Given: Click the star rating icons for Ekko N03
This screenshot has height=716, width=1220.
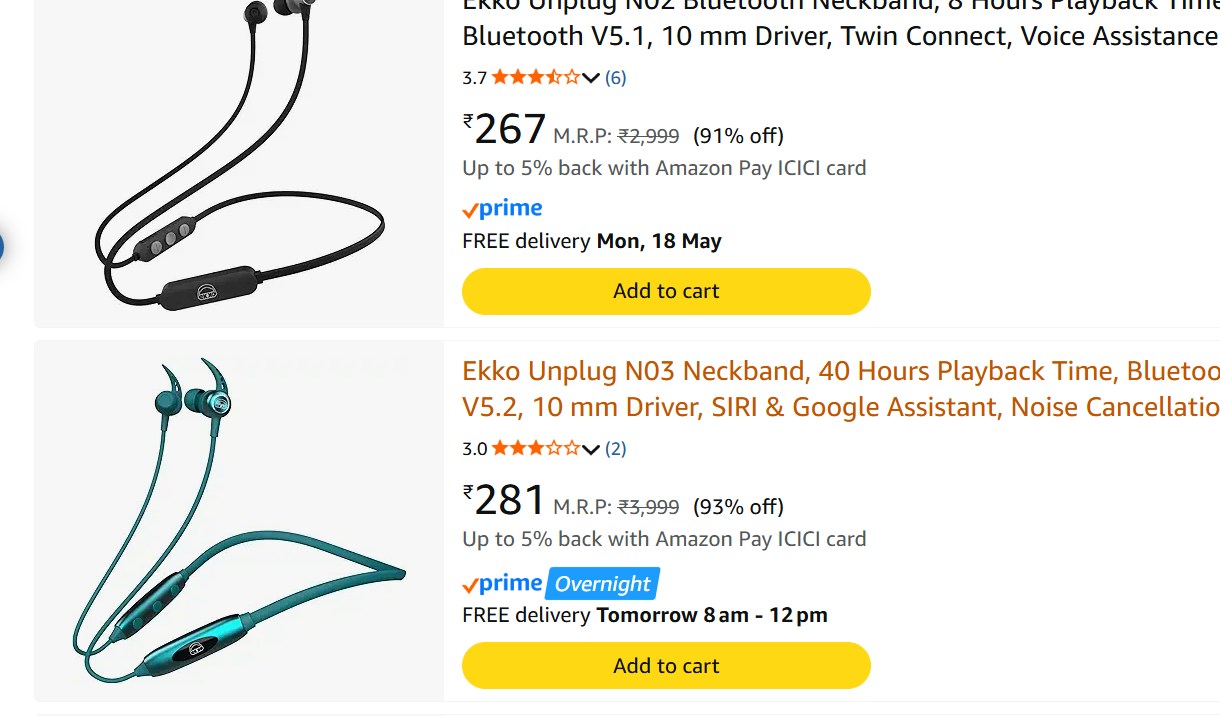Looking at the screenshot, I should coord(536,448).
